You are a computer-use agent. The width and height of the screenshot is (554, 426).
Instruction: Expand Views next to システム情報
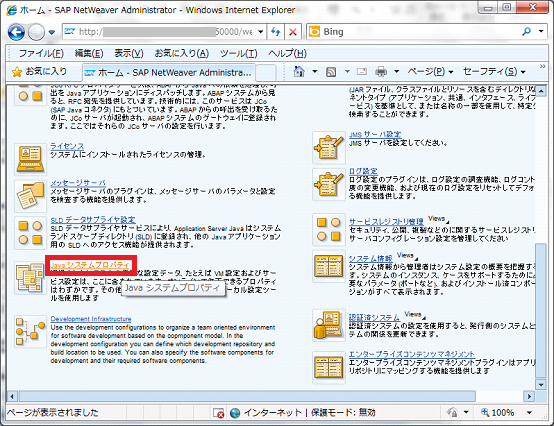point(407,255)
